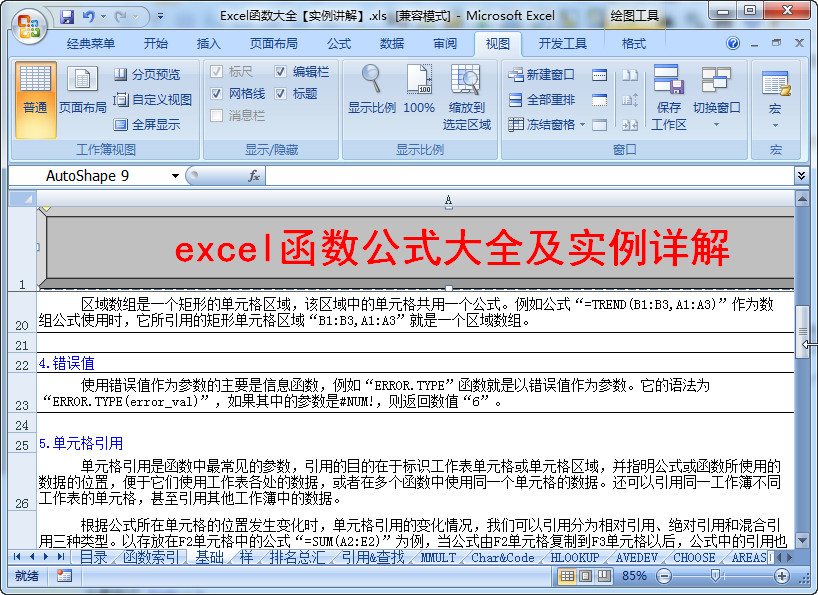The height and width of the screenshot is (595, 818).
Task: Toggle the Headings (标题) checkbox
Action: point(281,93)
